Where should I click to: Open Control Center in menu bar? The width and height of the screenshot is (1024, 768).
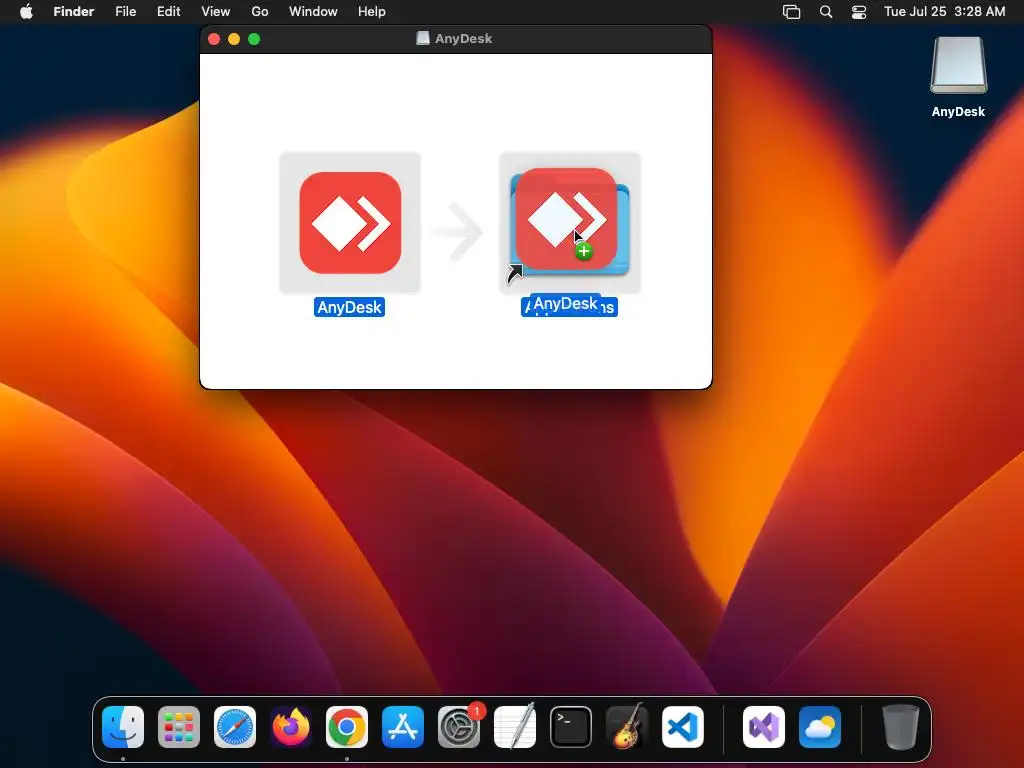859,12
